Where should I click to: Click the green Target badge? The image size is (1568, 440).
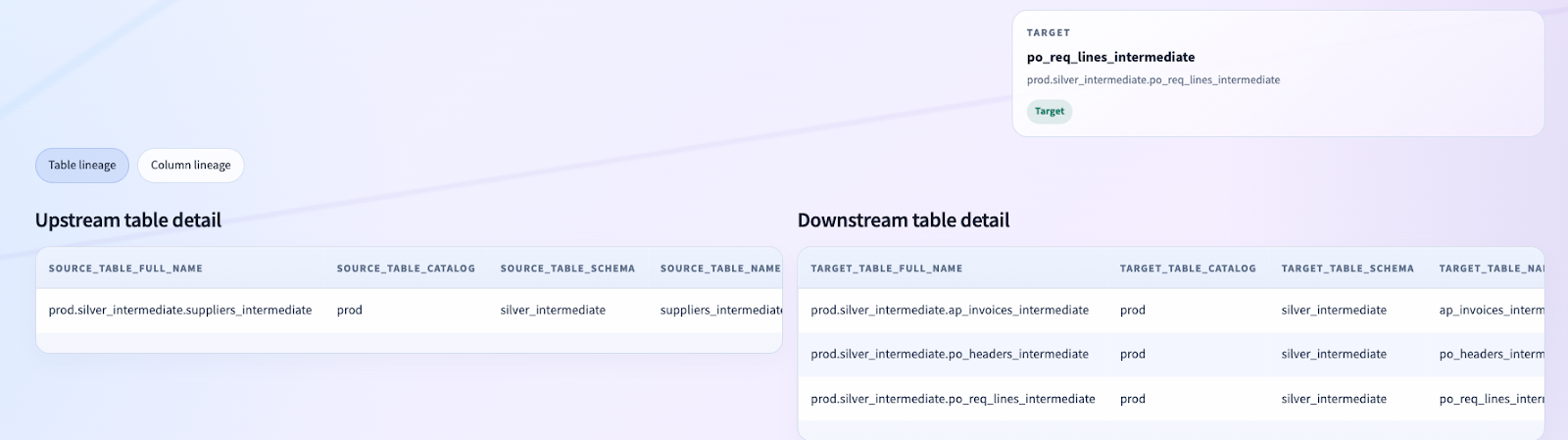click(1049, 112)
